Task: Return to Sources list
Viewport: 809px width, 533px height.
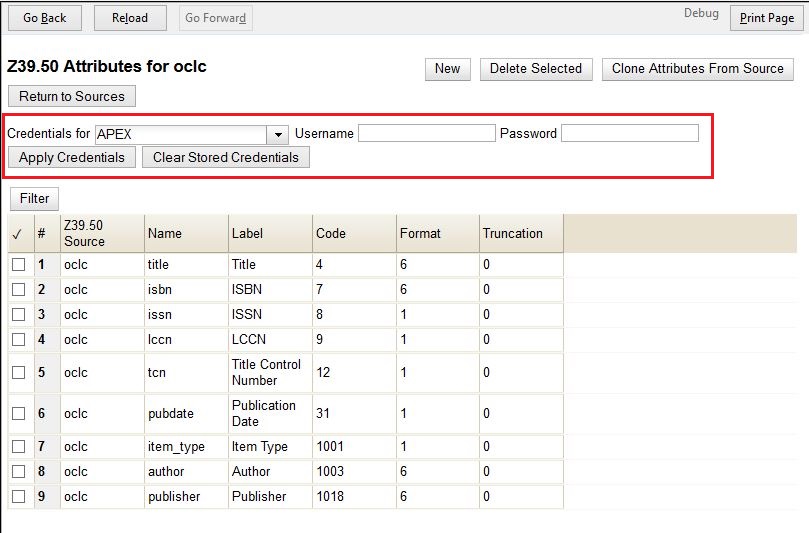Action: pyautogui.click(x=72, y=97)
